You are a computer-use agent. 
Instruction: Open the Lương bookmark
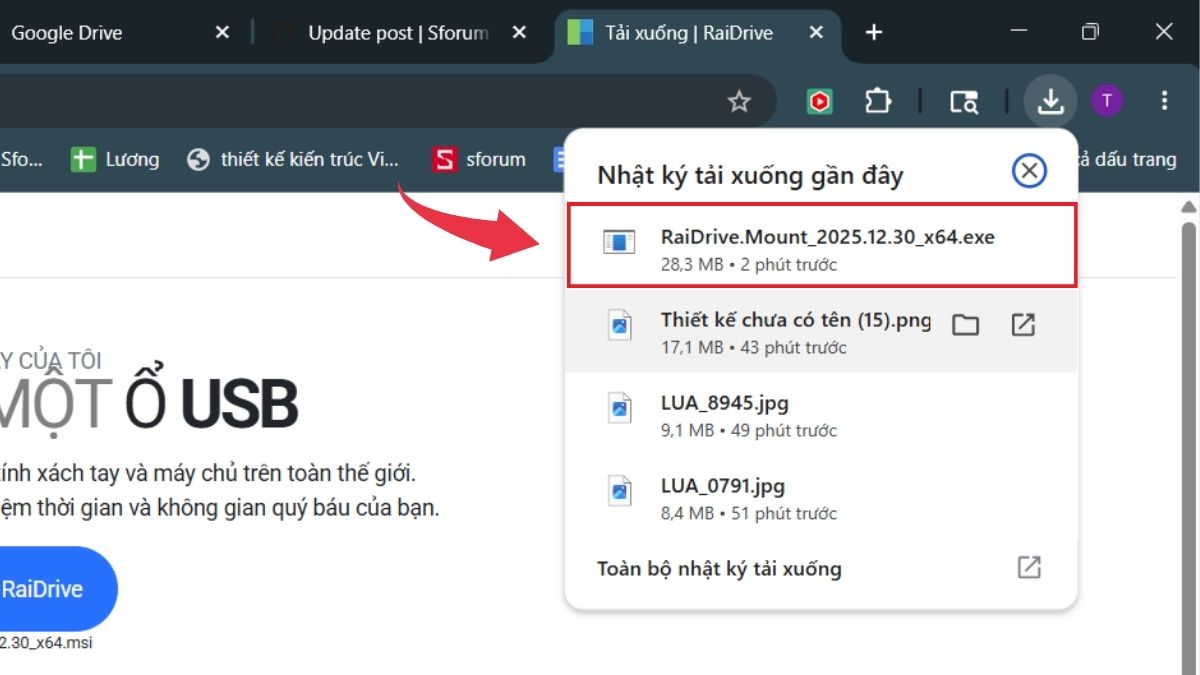coord(115,159)
